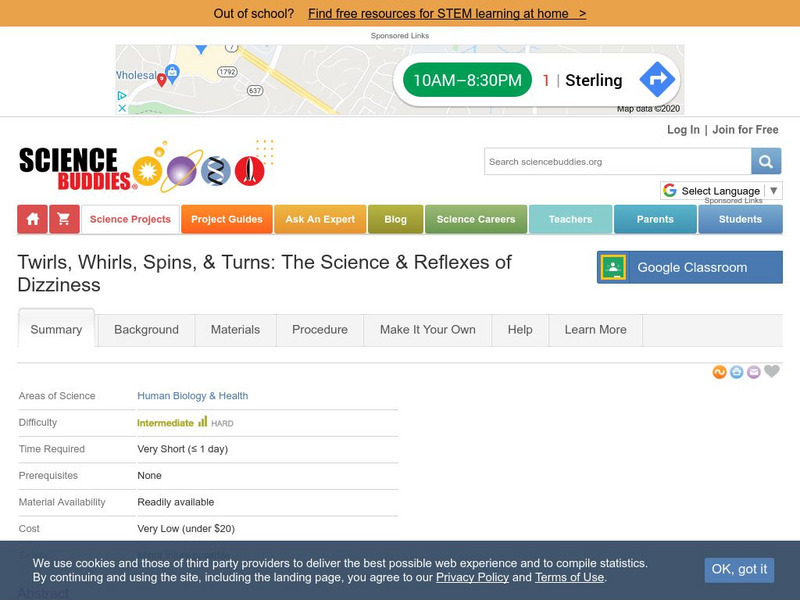800x600 pixels.
Task: Click the 10AM–8:30PM hours pill
Action: point(467,80)
